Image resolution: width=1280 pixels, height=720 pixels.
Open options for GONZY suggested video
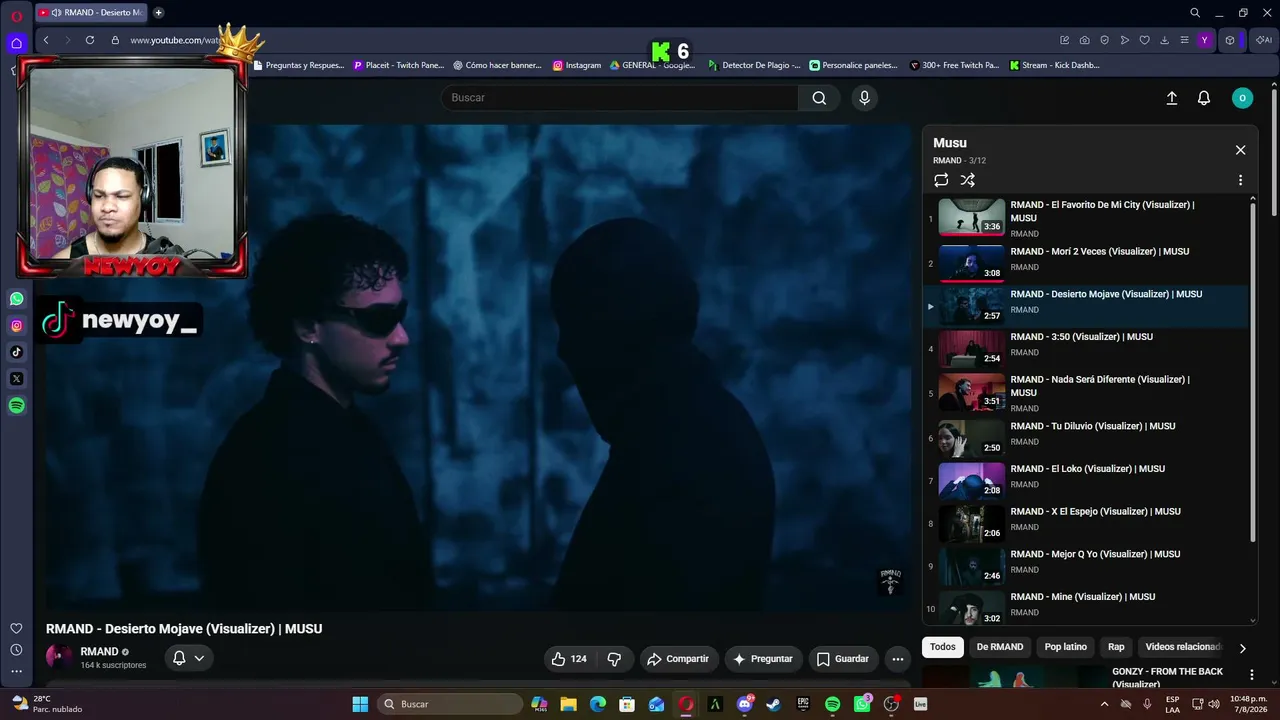1251,675
